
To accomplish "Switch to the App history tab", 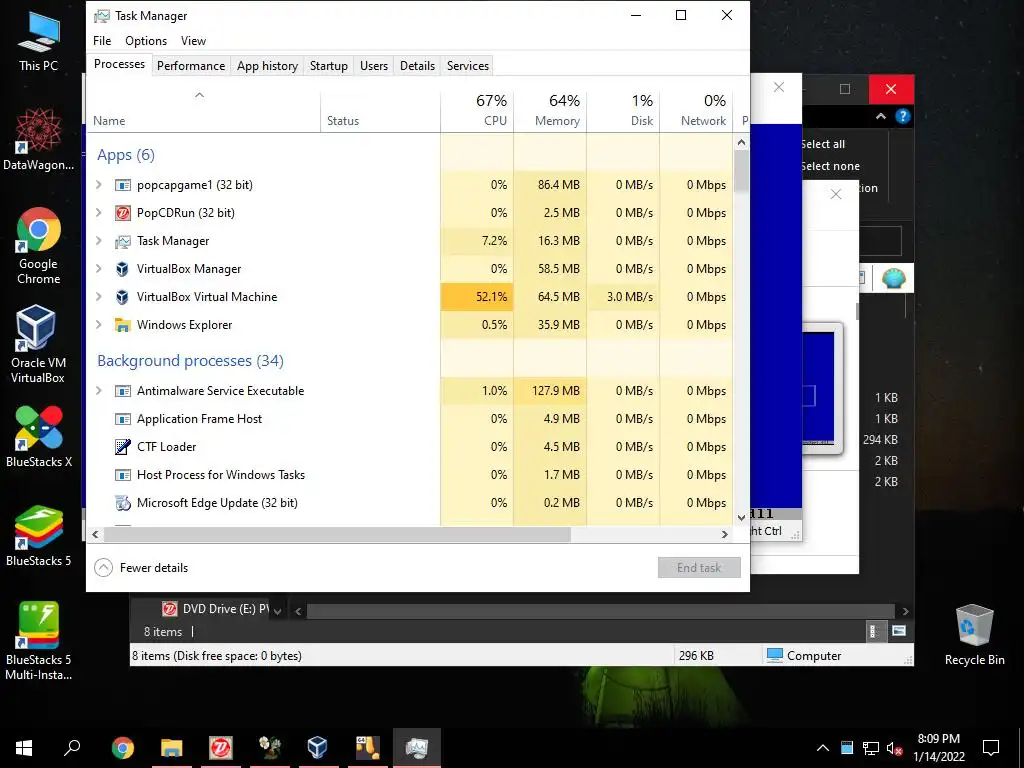I will (x=267, y=66).
